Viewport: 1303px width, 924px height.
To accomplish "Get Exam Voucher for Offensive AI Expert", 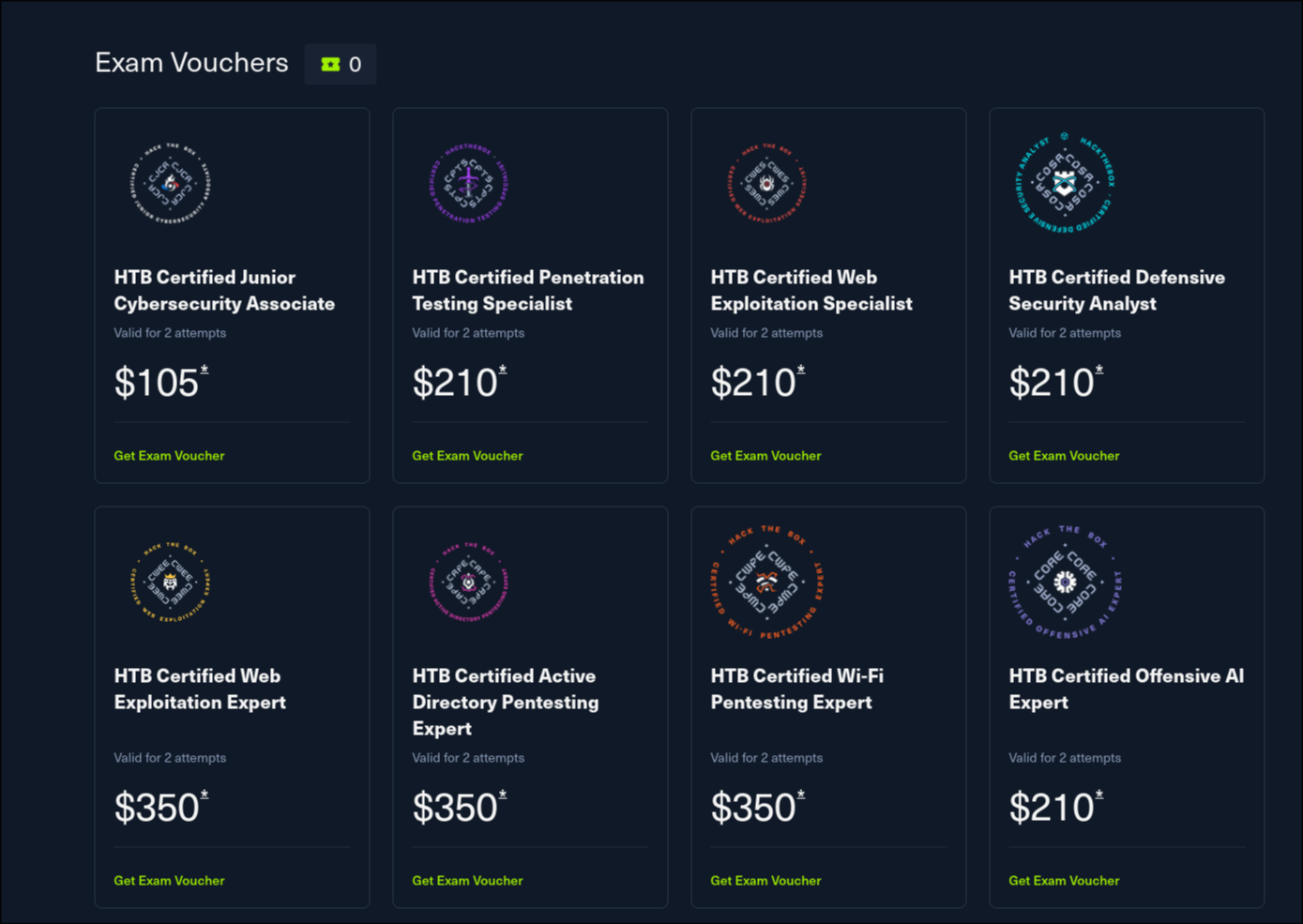I will coord(1064,881).
